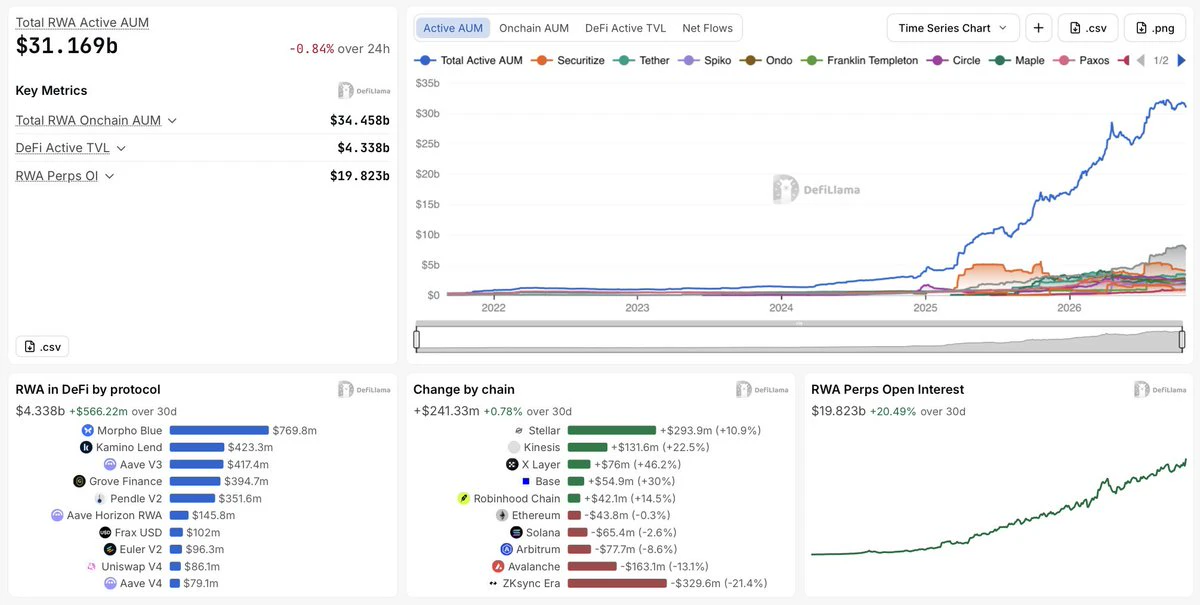Click the Stellar chain icon

click(x=519, y=431)
